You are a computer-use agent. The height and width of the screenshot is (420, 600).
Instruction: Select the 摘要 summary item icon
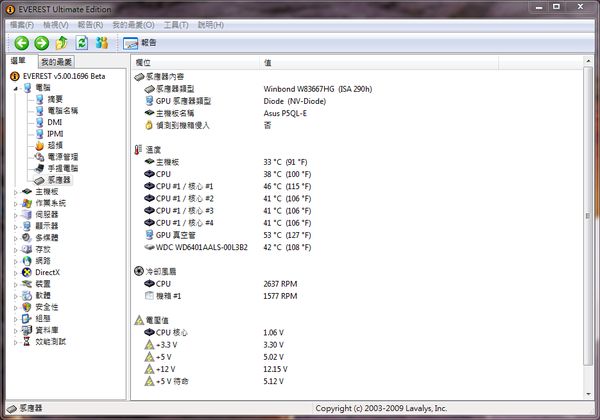39,99
